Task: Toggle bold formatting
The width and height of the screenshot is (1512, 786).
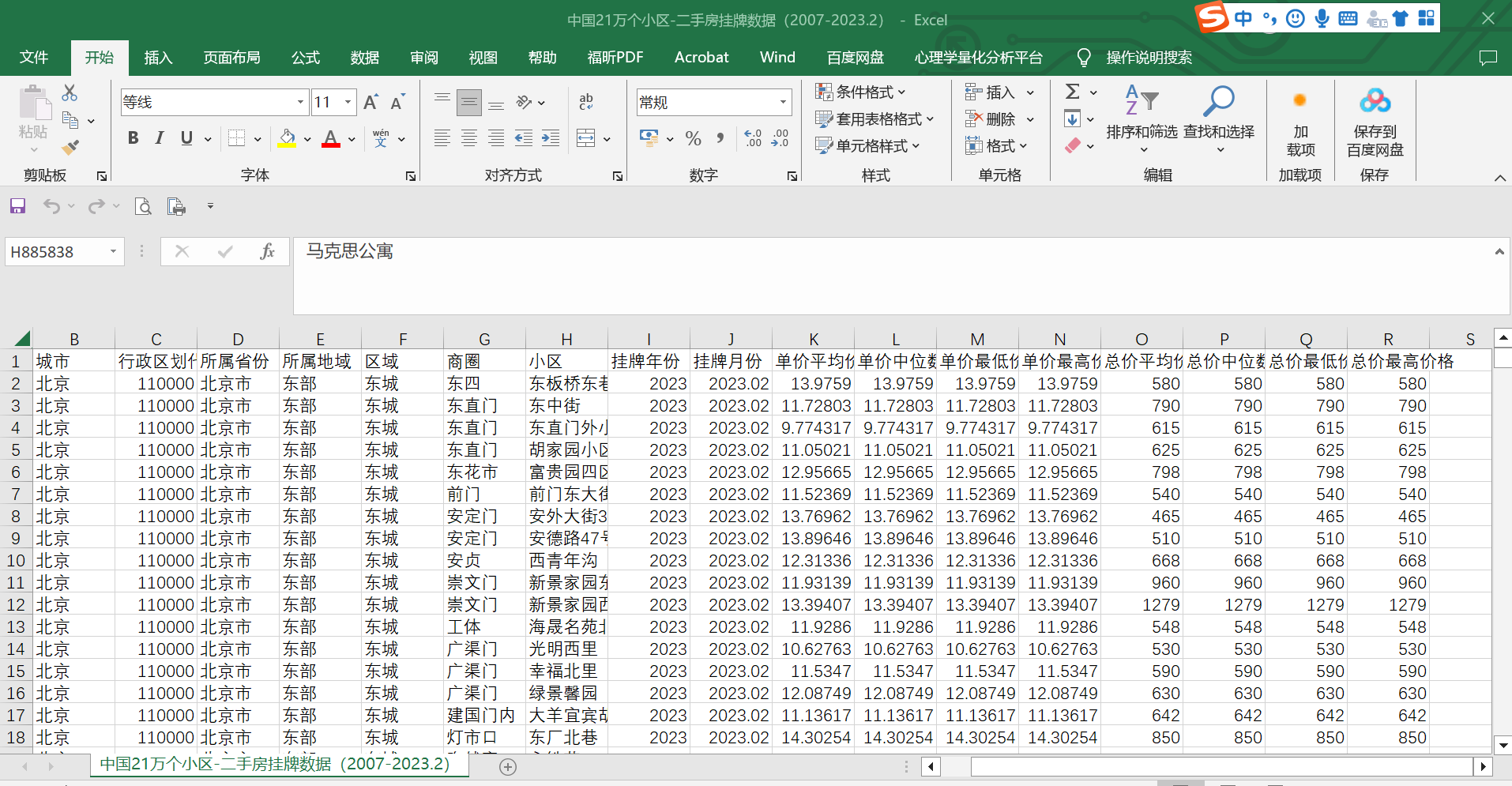Action: [133, 138]
